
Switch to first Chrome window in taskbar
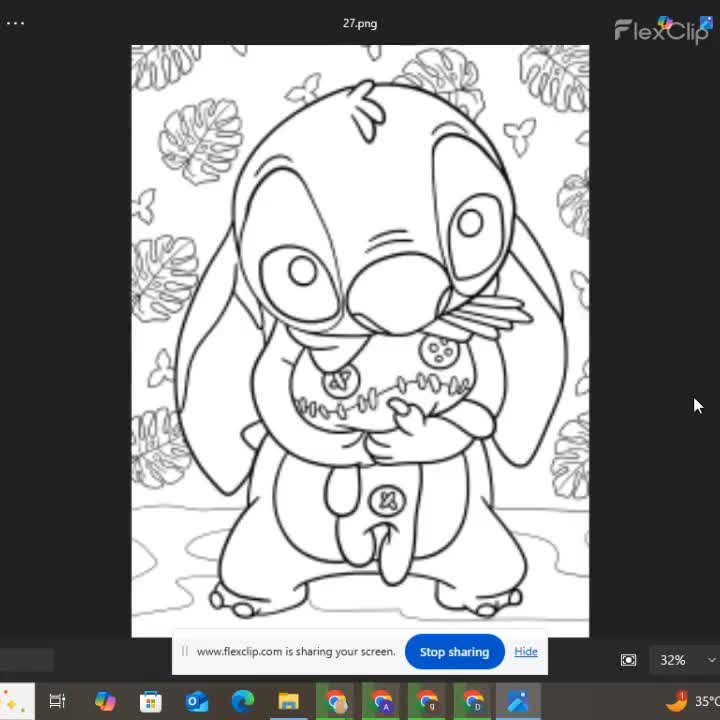point(335,701)
